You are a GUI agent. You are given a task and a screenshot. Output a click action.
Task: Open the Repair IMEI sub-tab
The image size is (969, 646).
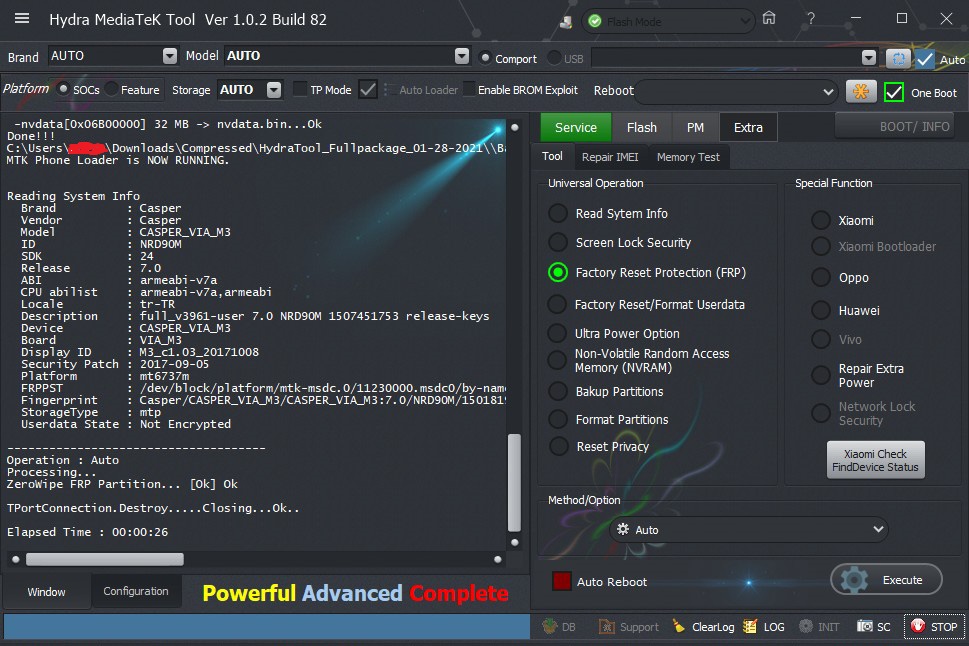pyautogui.click(x=610, y=157)
